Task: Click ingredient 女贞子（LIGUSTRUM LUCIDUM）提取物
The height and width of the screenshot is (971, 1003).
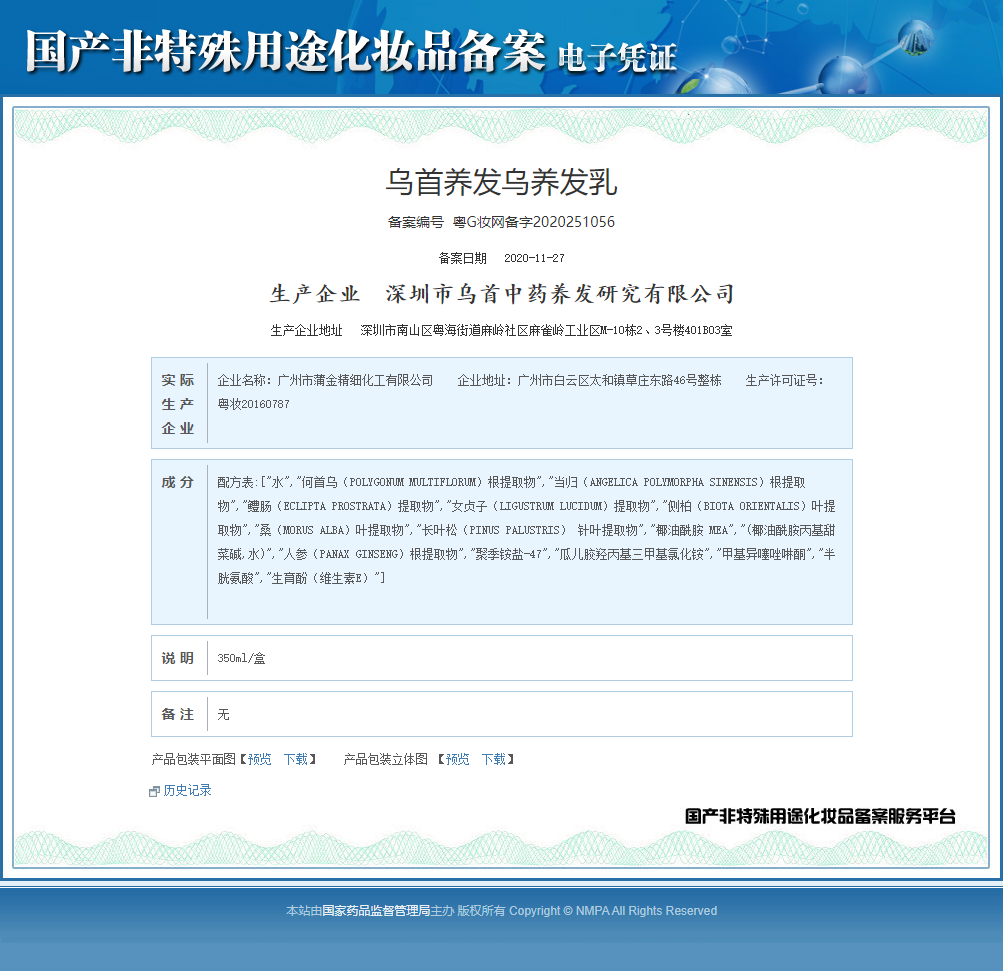Action: pos(551,507)
